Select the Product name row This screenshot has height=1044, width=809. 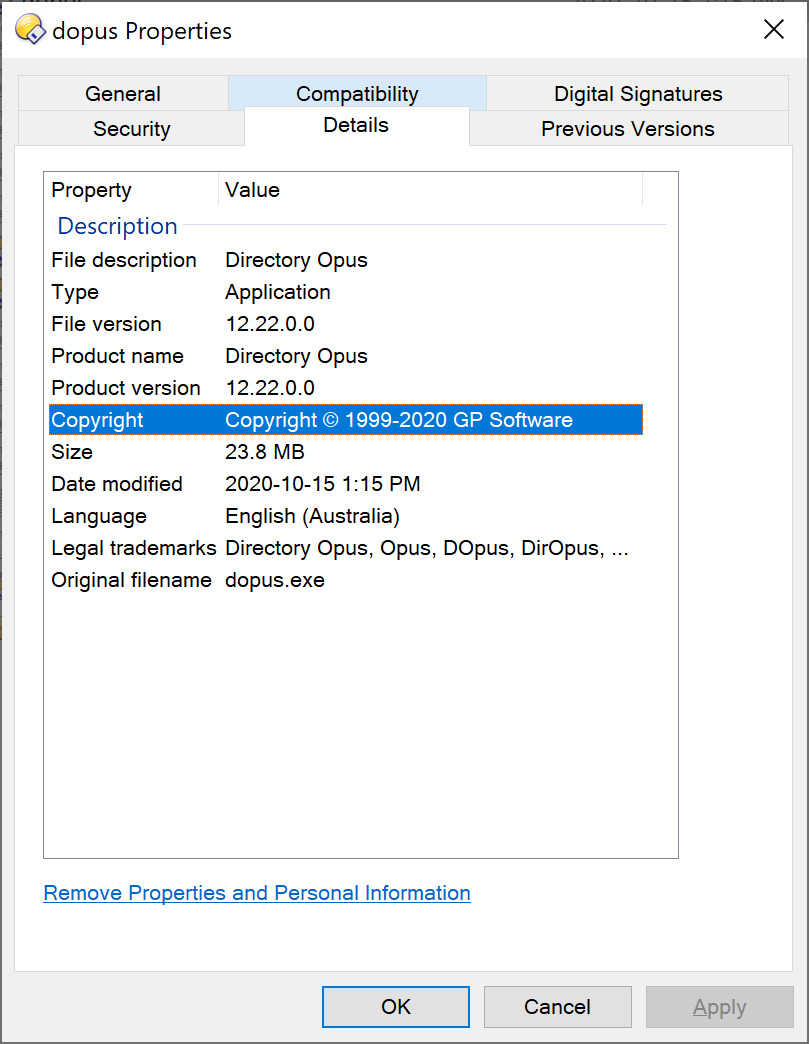[346, 356]
